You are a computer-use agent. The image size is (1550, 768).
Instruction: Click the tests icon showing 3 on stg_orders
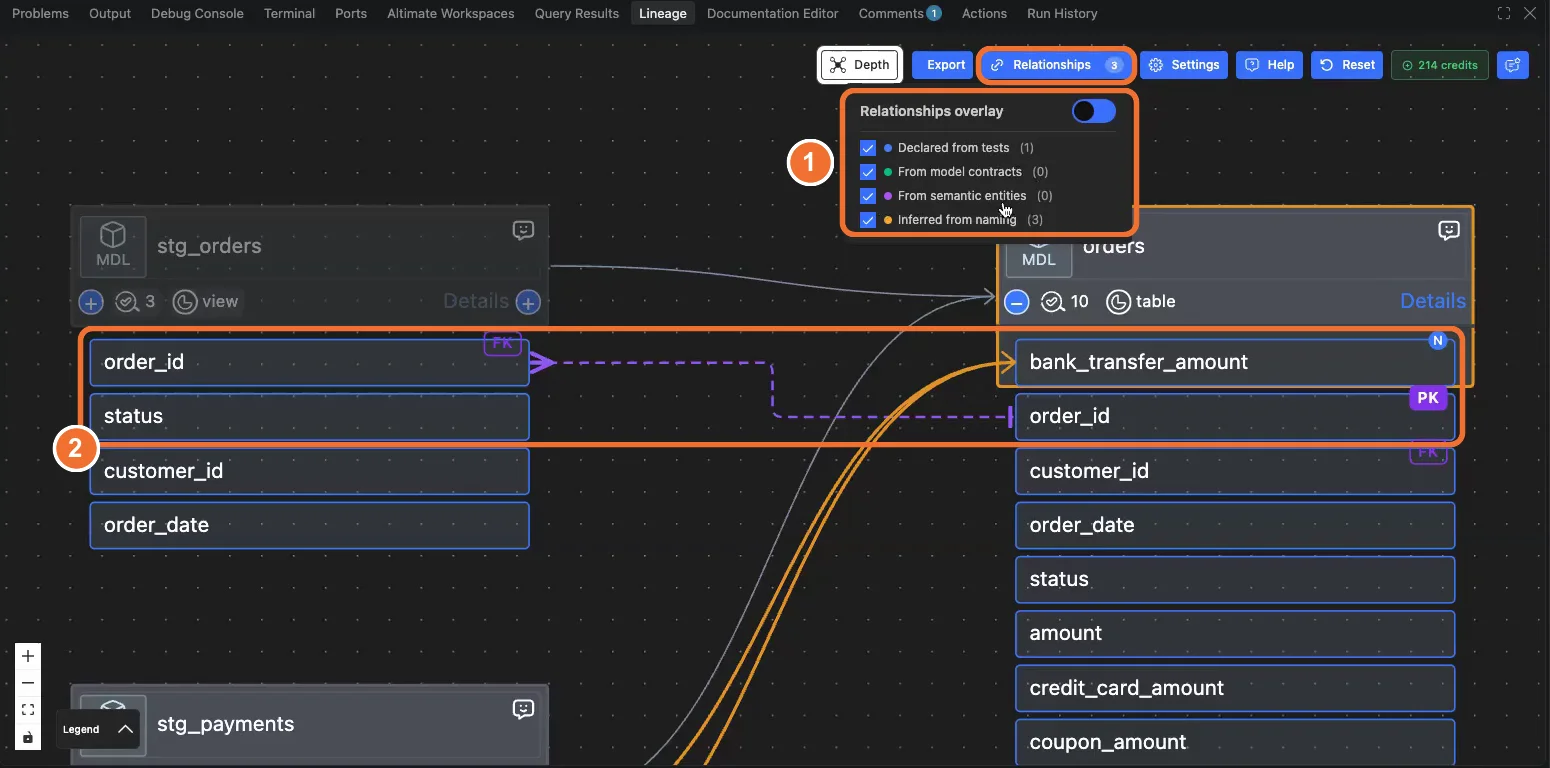click(x=127, y=302)
